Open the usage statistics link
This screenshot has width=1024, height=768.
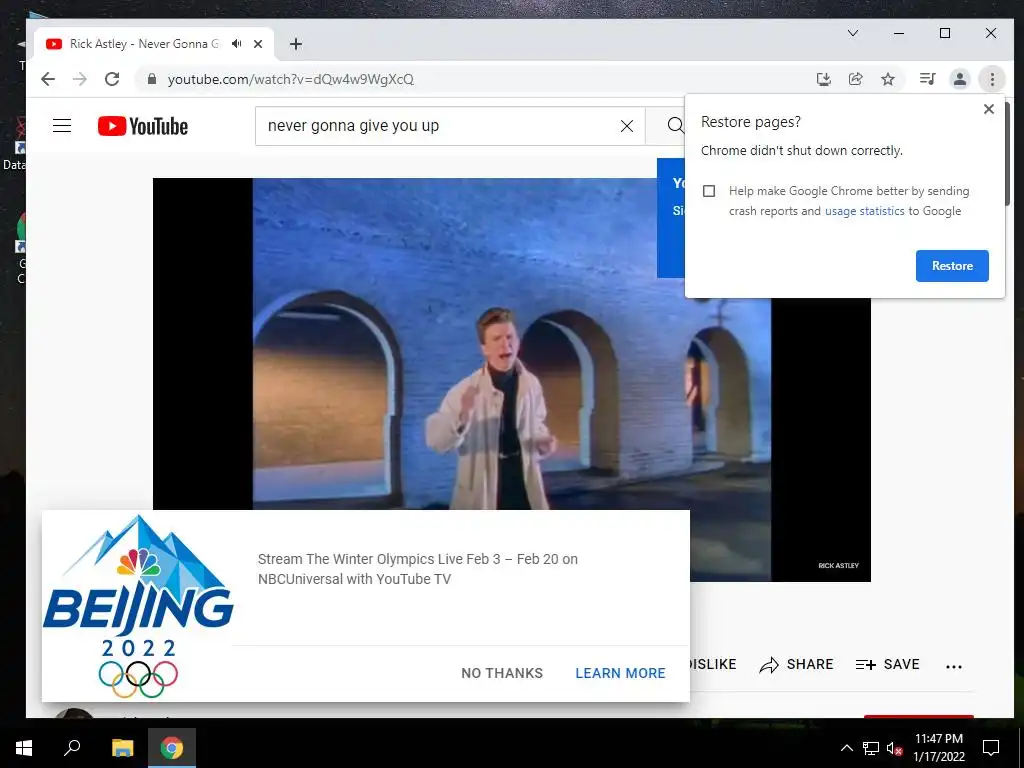point(865,211)
